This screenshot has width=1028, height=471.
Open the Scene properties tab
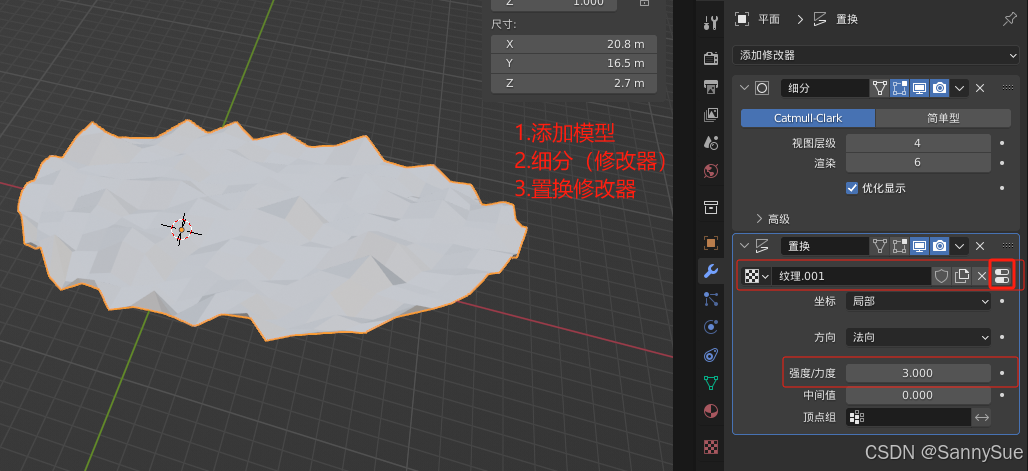pos(711,142)
